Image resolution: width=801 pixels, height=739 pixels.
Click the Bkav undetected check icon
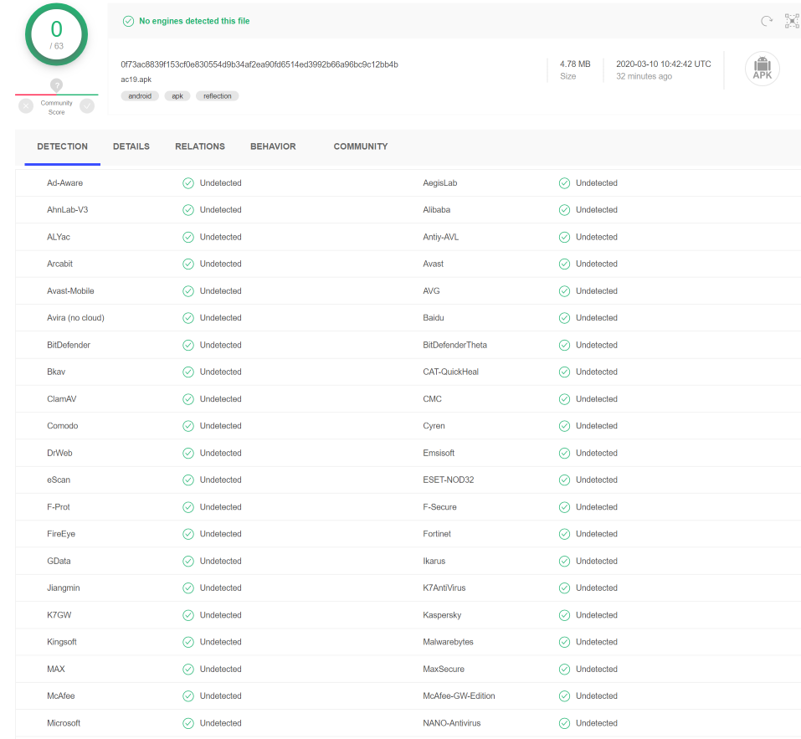188,372
